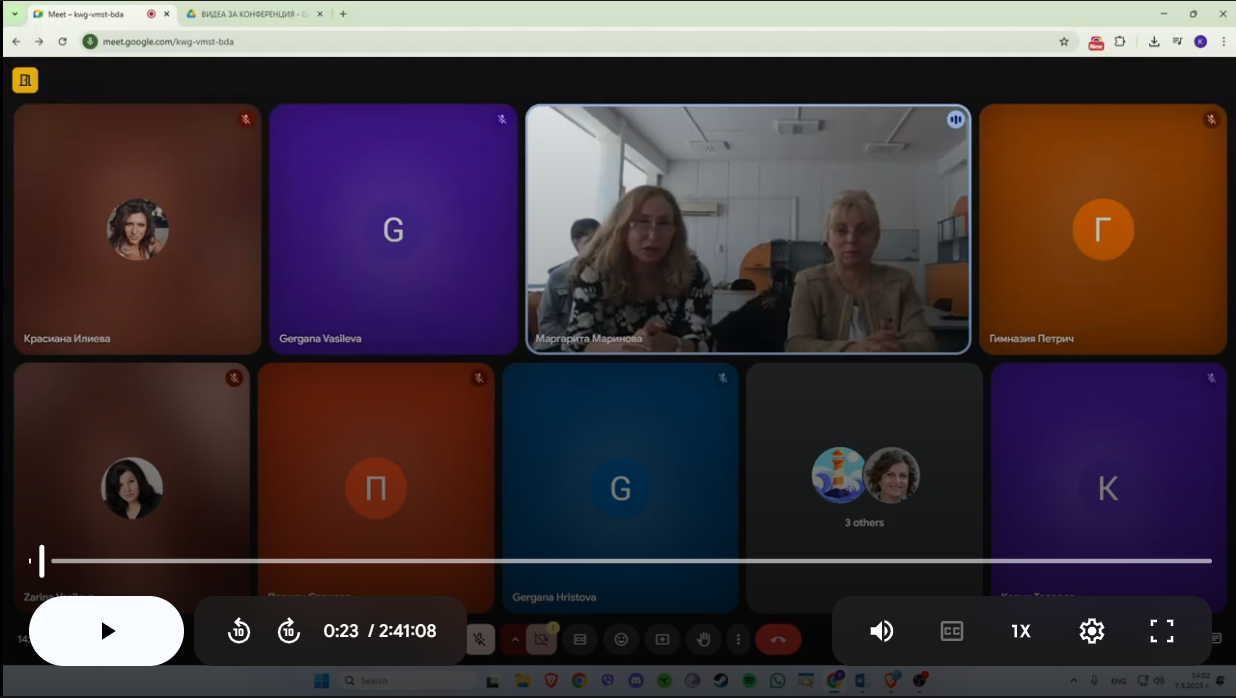Image resolution: width=1236 pixels, height=698 pixels.
Task: Open File Explorer from taskbar
Action: point(521,681)
